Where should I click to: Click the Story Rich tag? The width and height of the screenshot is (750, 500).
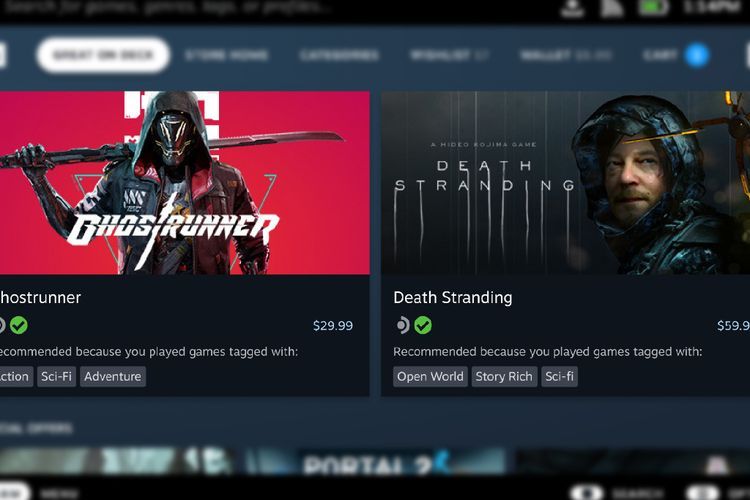(x=504, y=377)
